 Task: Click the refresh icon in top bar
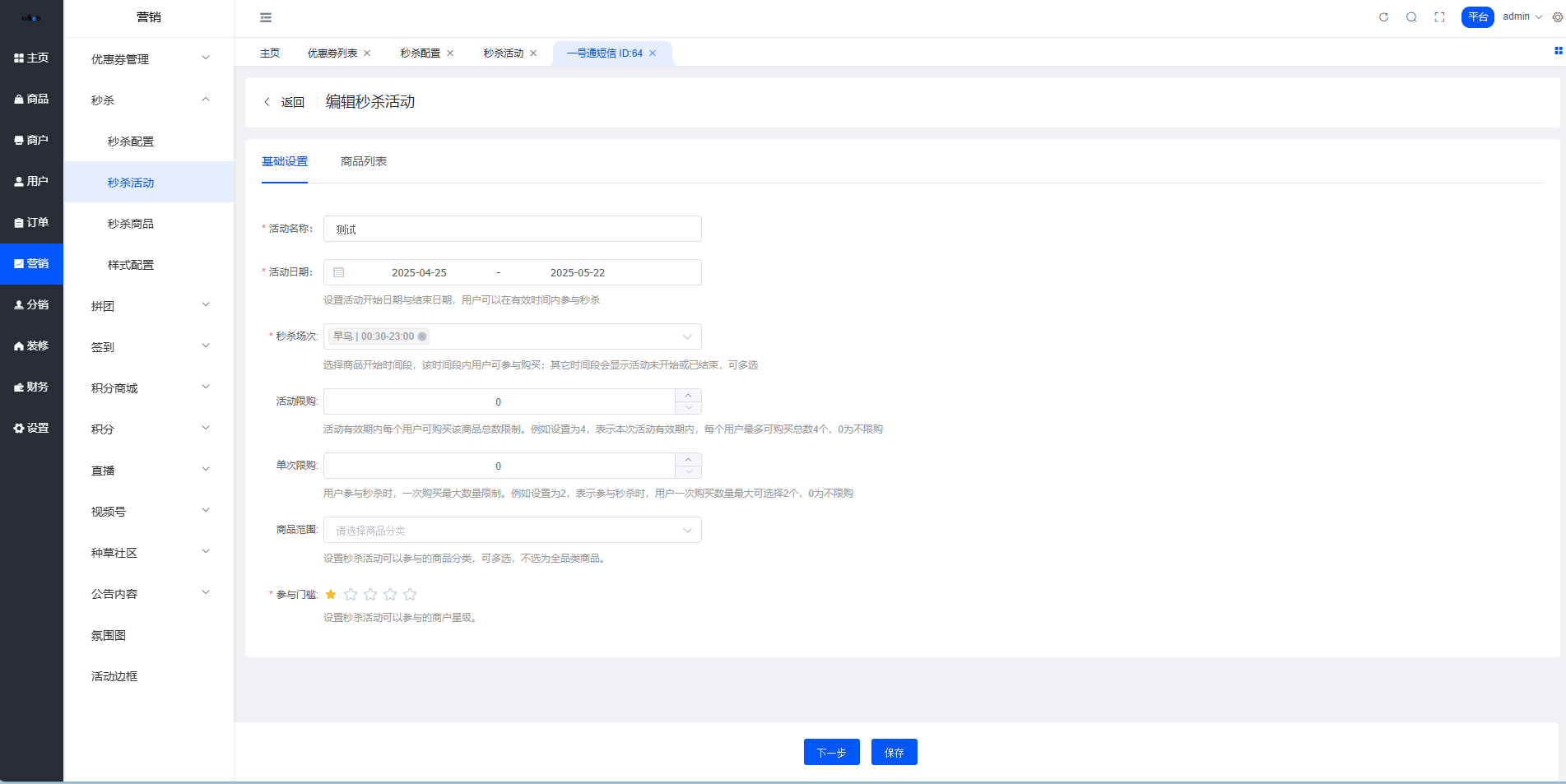coord(1383,17)
